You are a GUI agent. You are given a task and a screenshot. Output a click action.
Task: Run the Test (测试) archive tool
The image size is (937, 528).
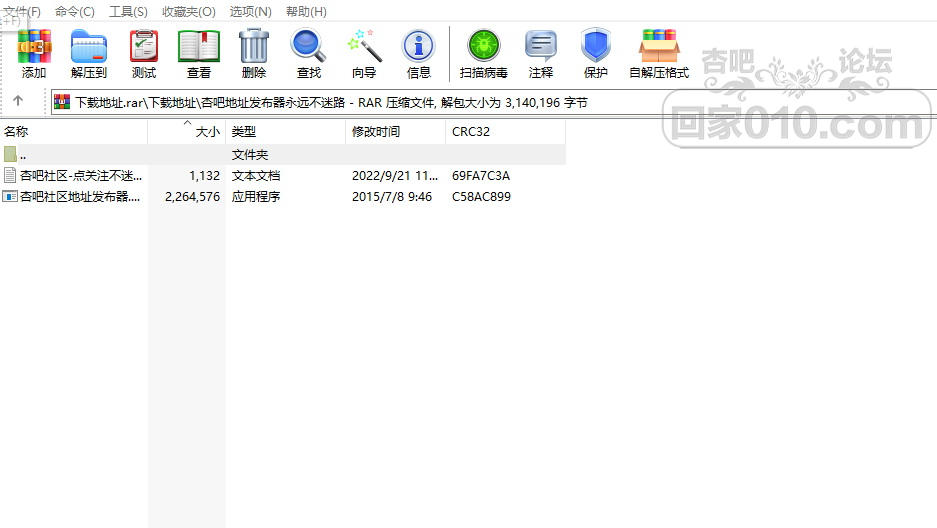coord(144,46)
